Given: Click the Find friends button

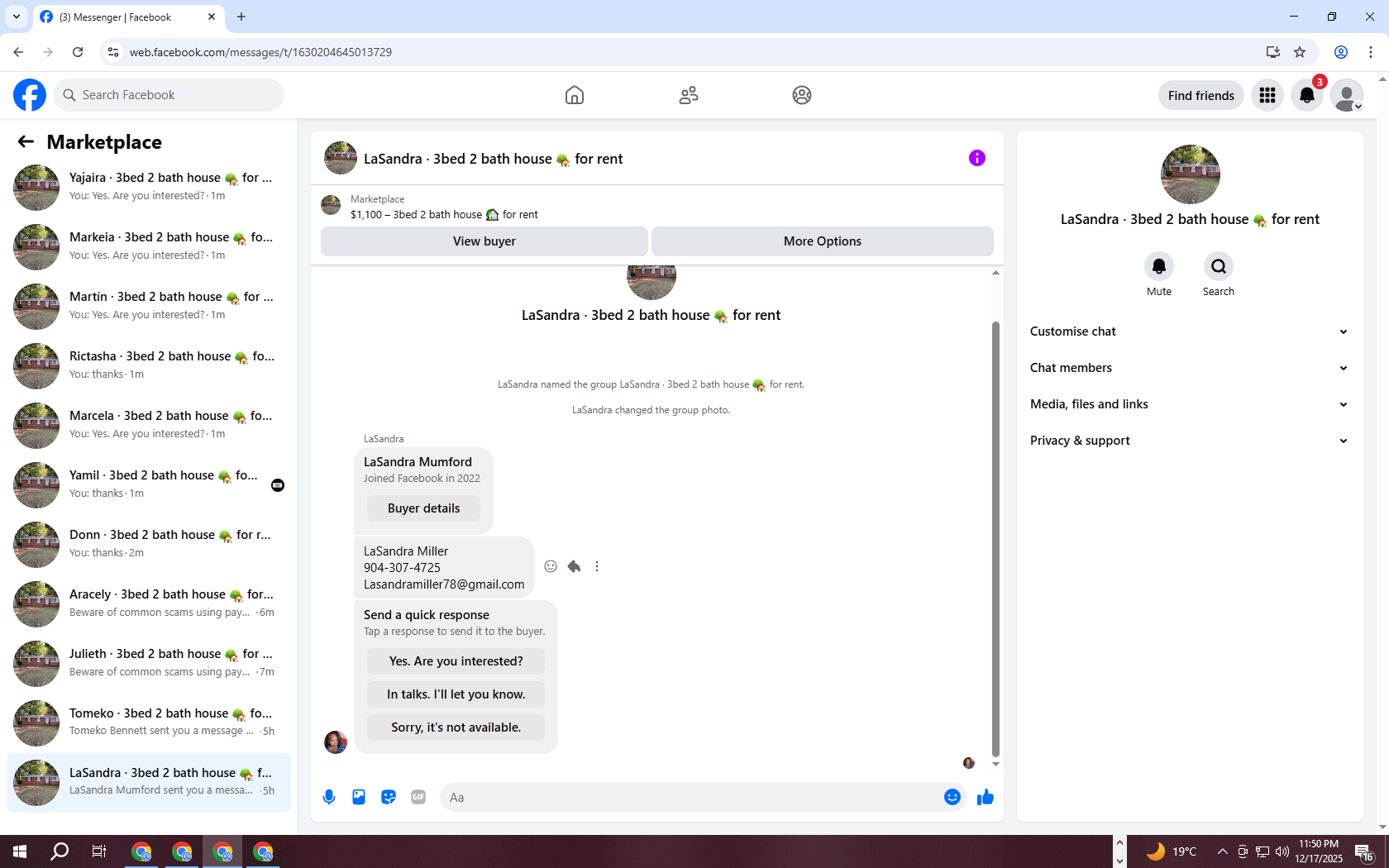Looking at the screenshot, I should (1200, 95).
